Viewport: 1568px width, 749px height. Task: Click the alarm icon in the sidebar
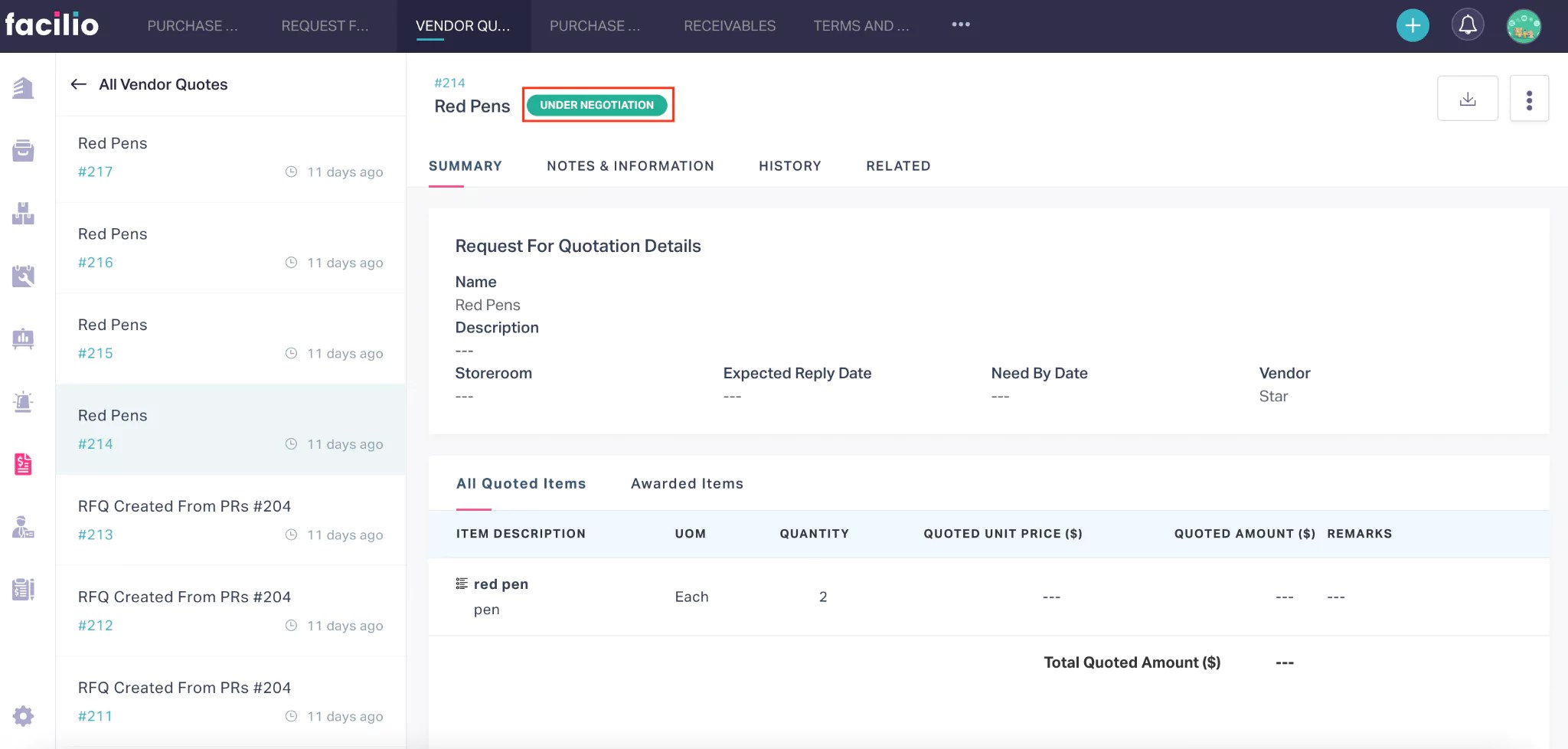[x=24, y=401]
